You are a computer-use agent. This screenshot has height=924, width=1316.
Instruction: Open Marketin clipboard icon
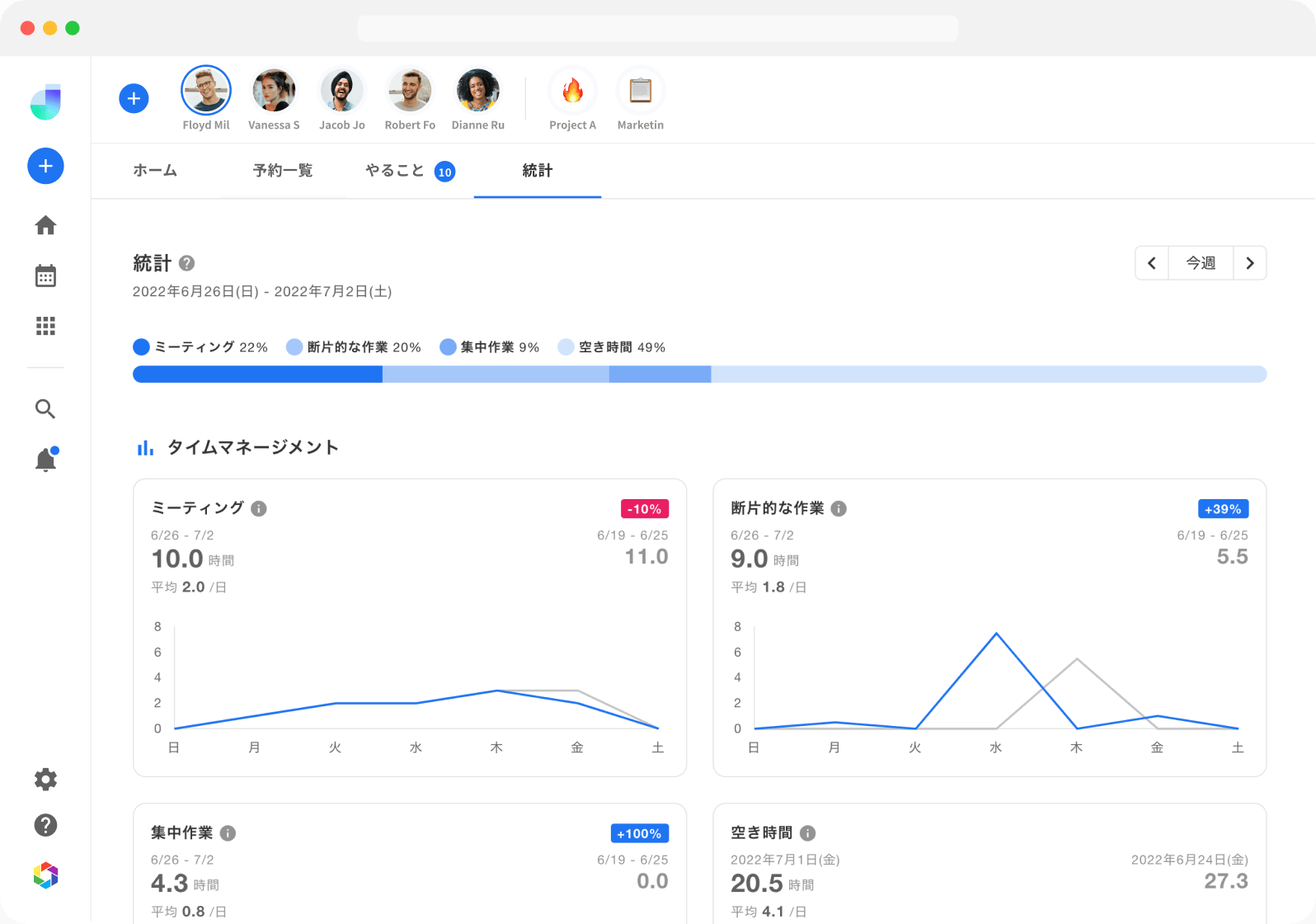(641, 91)
